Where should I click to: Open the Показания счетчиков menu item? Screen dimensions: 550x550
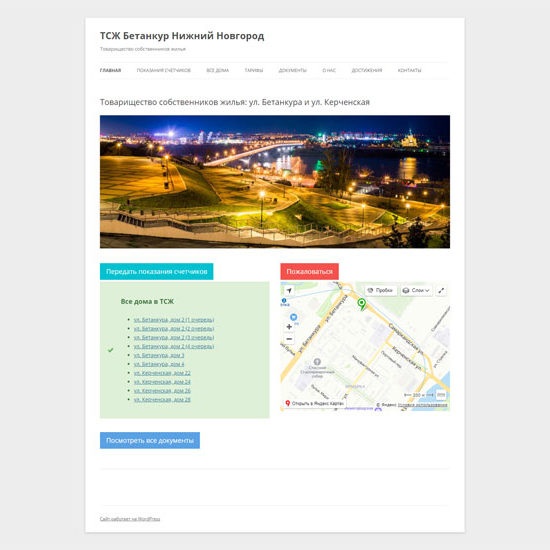pyautogui.click(x=164, y=71)
